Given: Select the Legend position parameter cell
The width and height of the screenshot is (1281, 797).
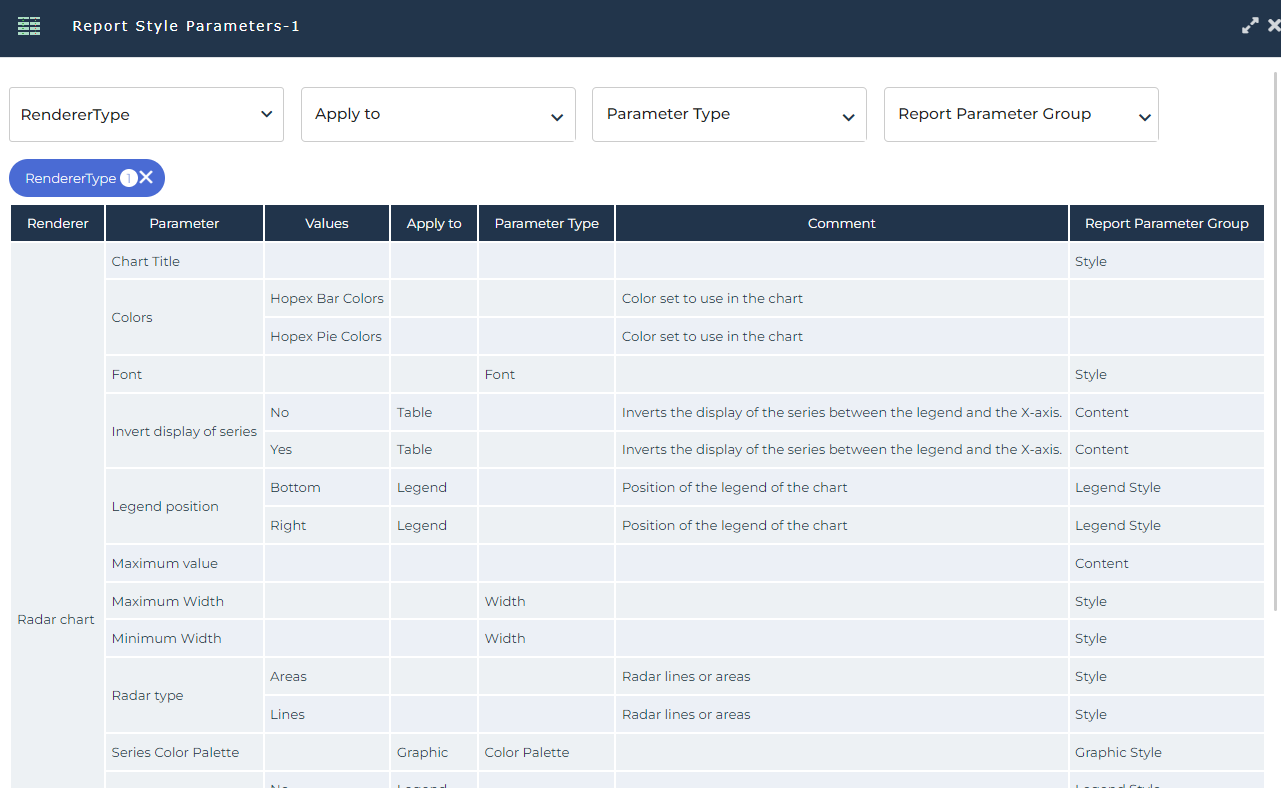Looking at the screenshot, I should point(165,507).
